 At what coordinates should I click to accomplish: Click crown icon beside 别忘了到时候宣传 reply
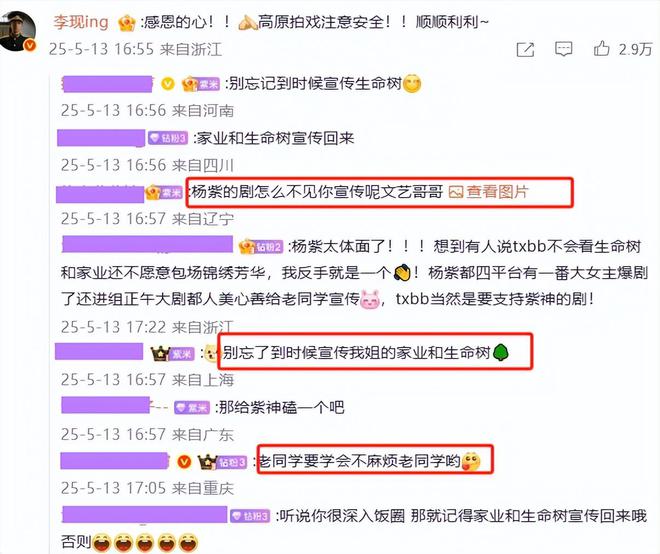click(x=160, y=353)
